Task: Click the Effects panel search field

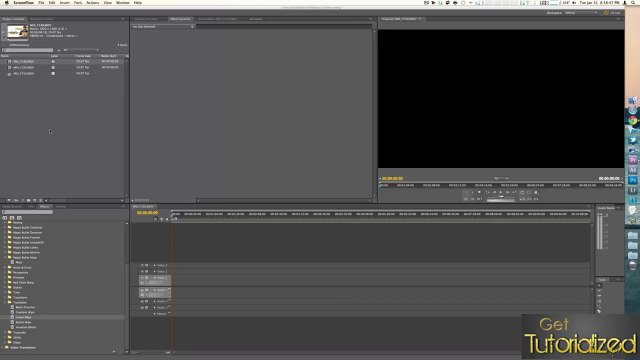Action: [x=28, y=212]
